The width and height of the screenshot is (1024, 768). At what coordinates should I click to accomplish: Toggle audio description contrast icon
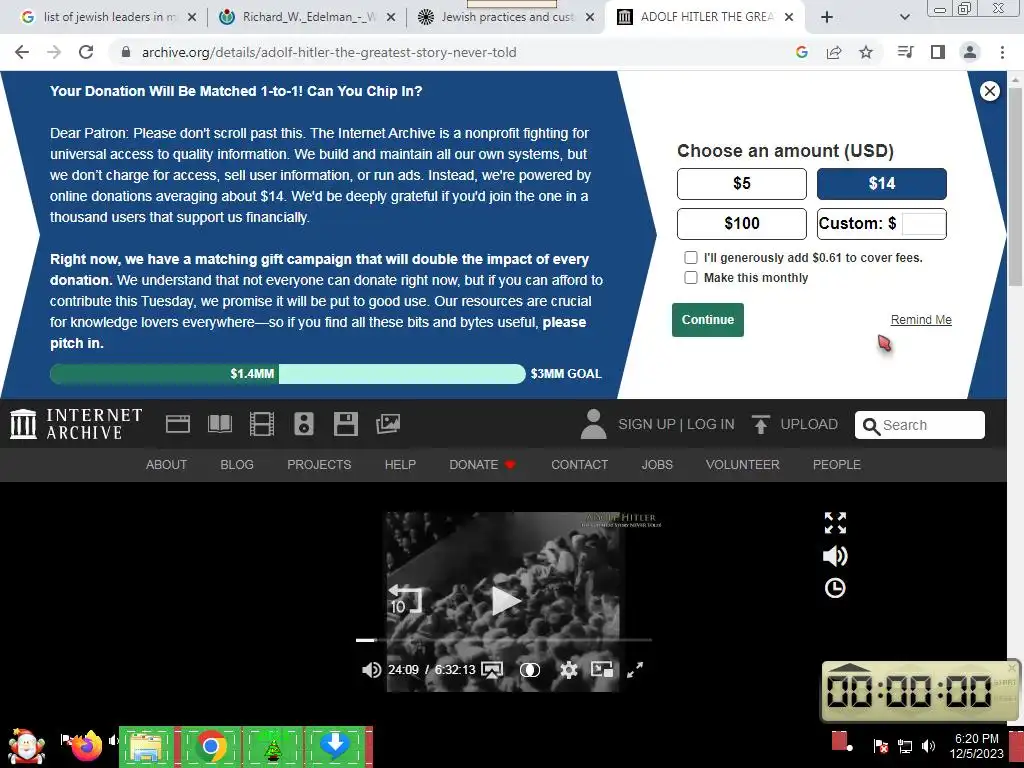click(x=530, y=670)
